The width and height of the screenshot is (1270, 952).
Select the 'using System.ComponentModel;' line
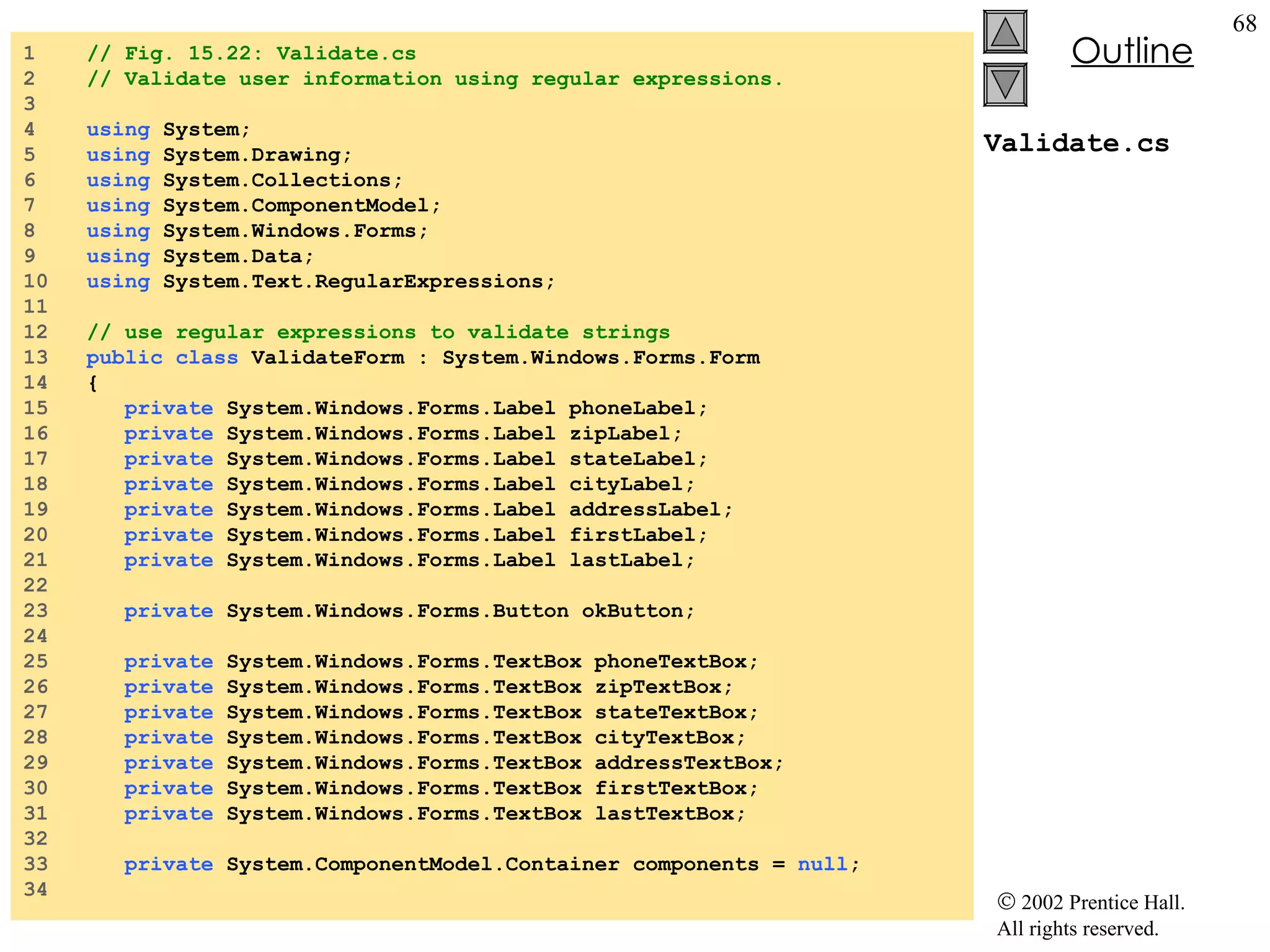point(264,206)
